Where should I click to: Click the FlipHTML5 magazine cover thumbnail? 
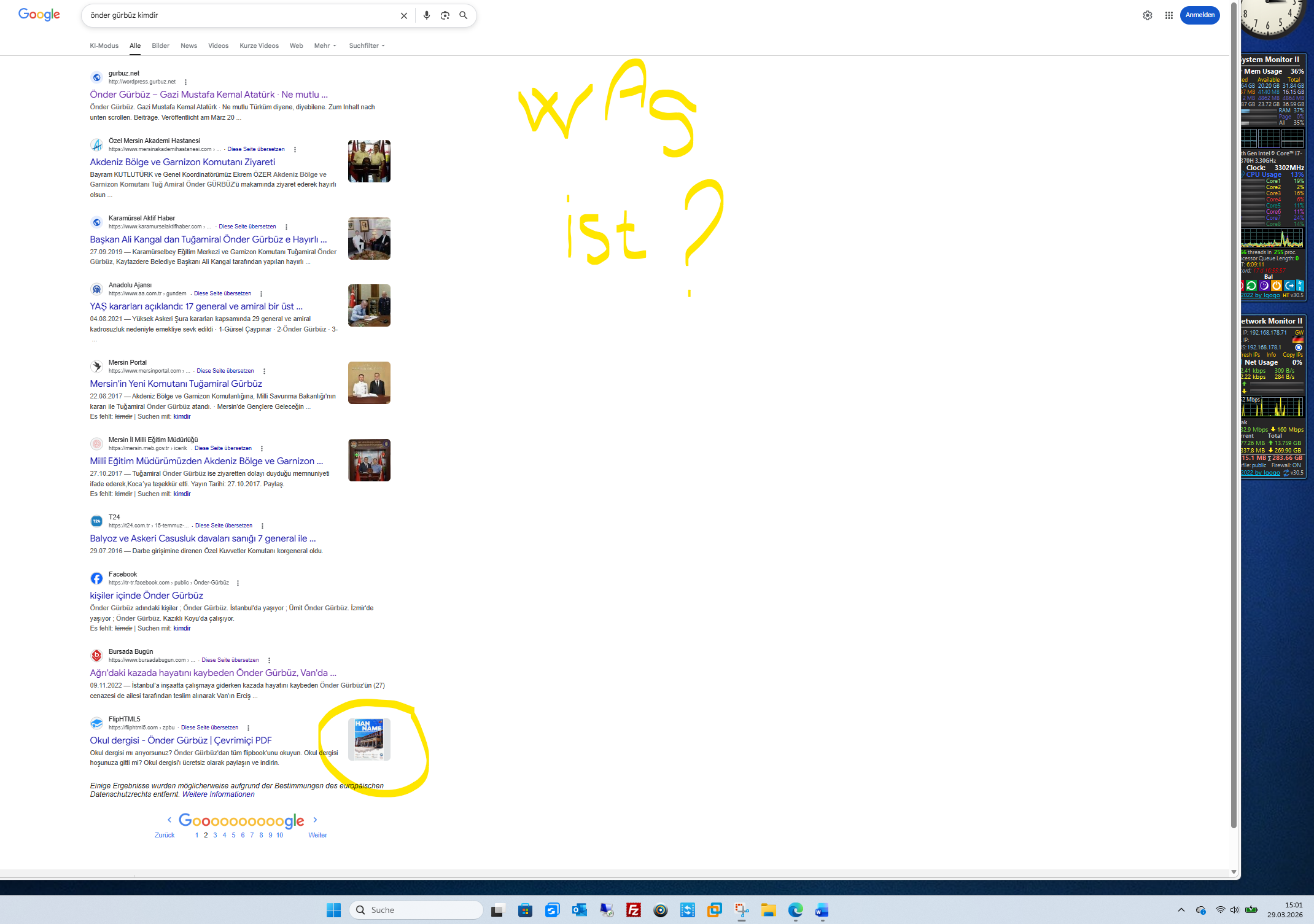369,739
